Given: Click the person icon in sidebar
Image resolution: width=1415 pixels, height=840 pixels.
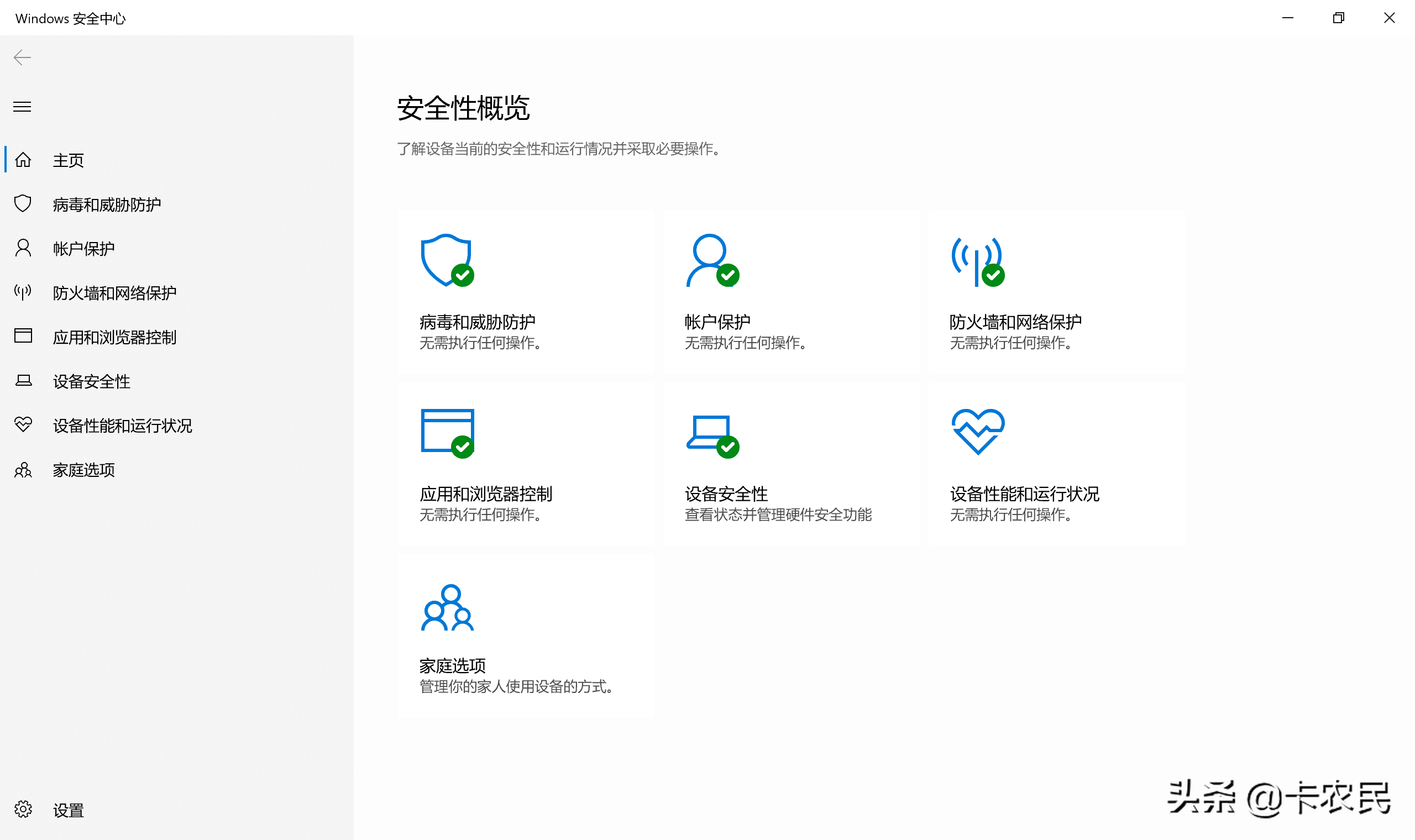Looking at the screenshot, I should (x=23, y=248).
